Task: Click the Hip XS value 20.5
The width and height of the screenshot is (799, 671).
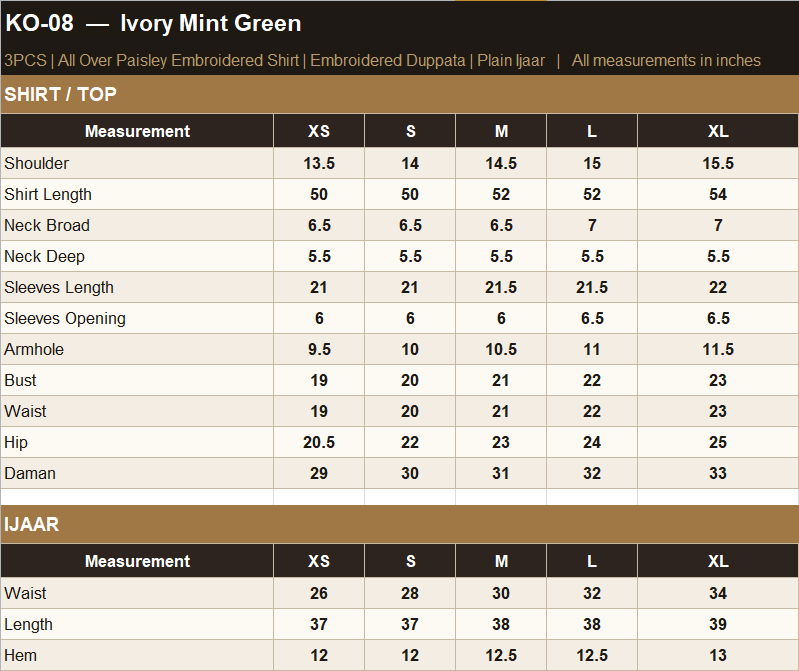Action: click(319, 442)
